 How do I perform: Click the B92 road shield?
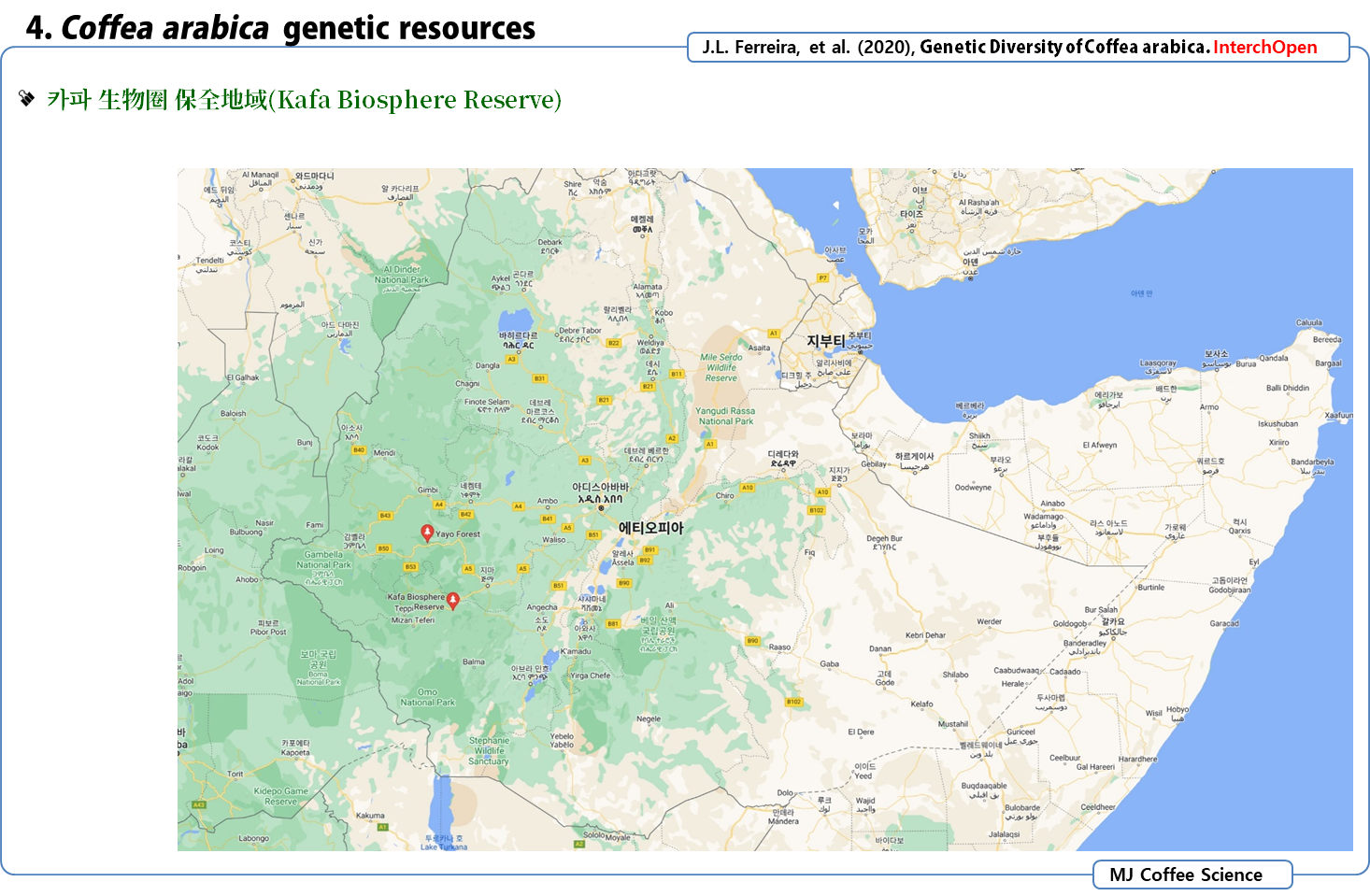pos(645,561)
